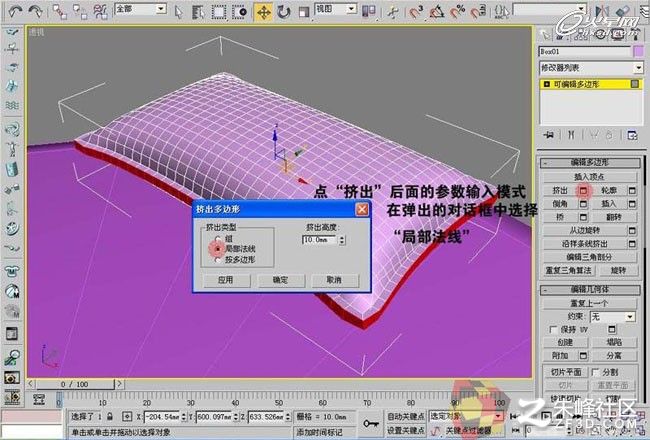Image resolution: width=650 pixels, height=440 pixels.
Task: Toggle the 设置关键点 set key mode
Action: [406, 431]
